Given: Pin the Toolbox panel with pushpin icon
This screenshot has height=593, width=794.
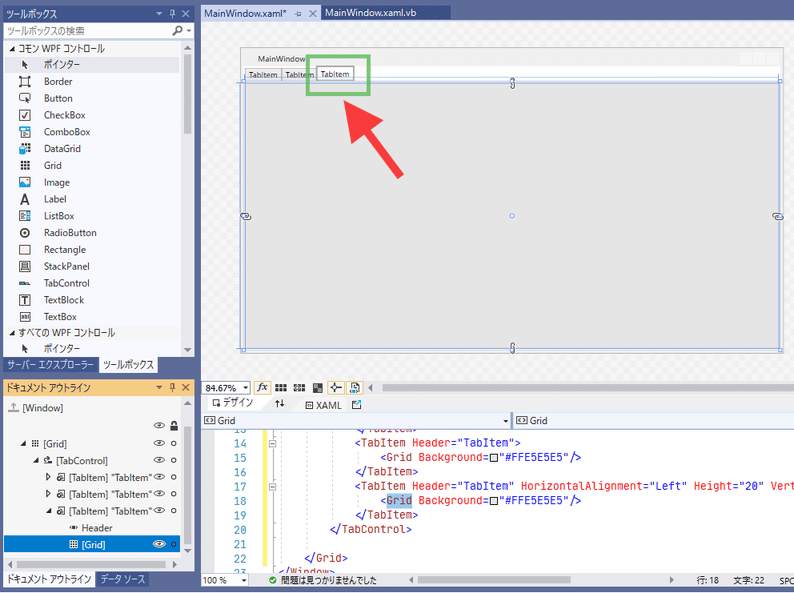Looking at the screenshot, I should point(171,14).
